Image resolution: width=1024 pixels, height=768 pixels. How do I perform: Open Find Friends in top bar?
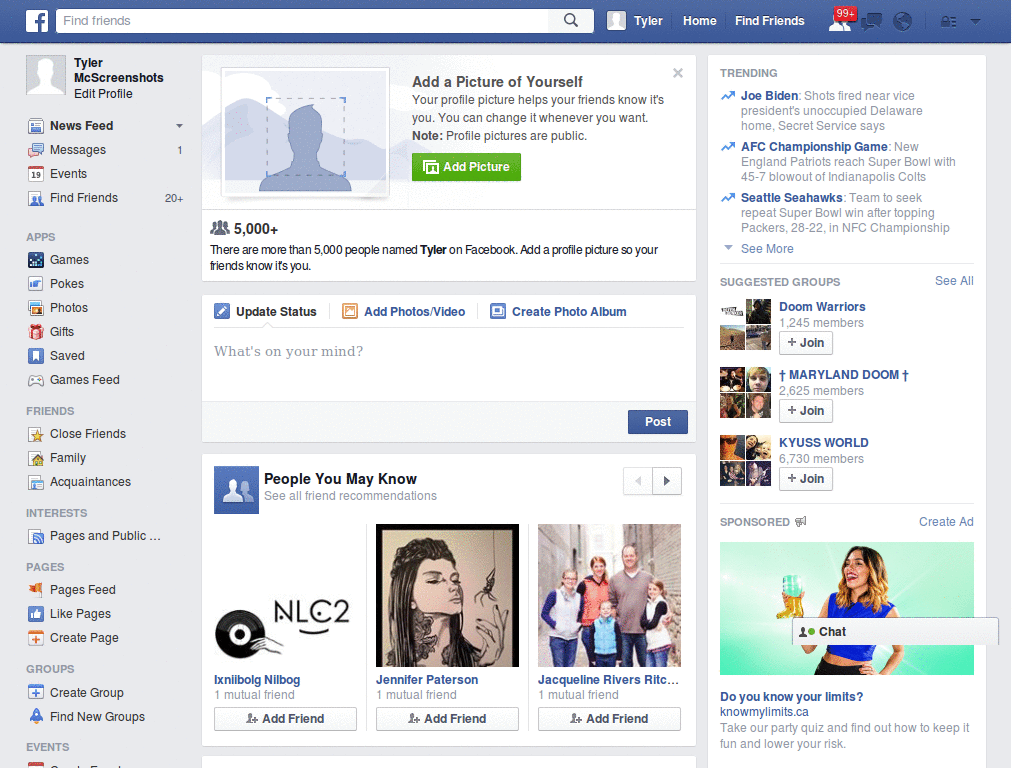769,21
